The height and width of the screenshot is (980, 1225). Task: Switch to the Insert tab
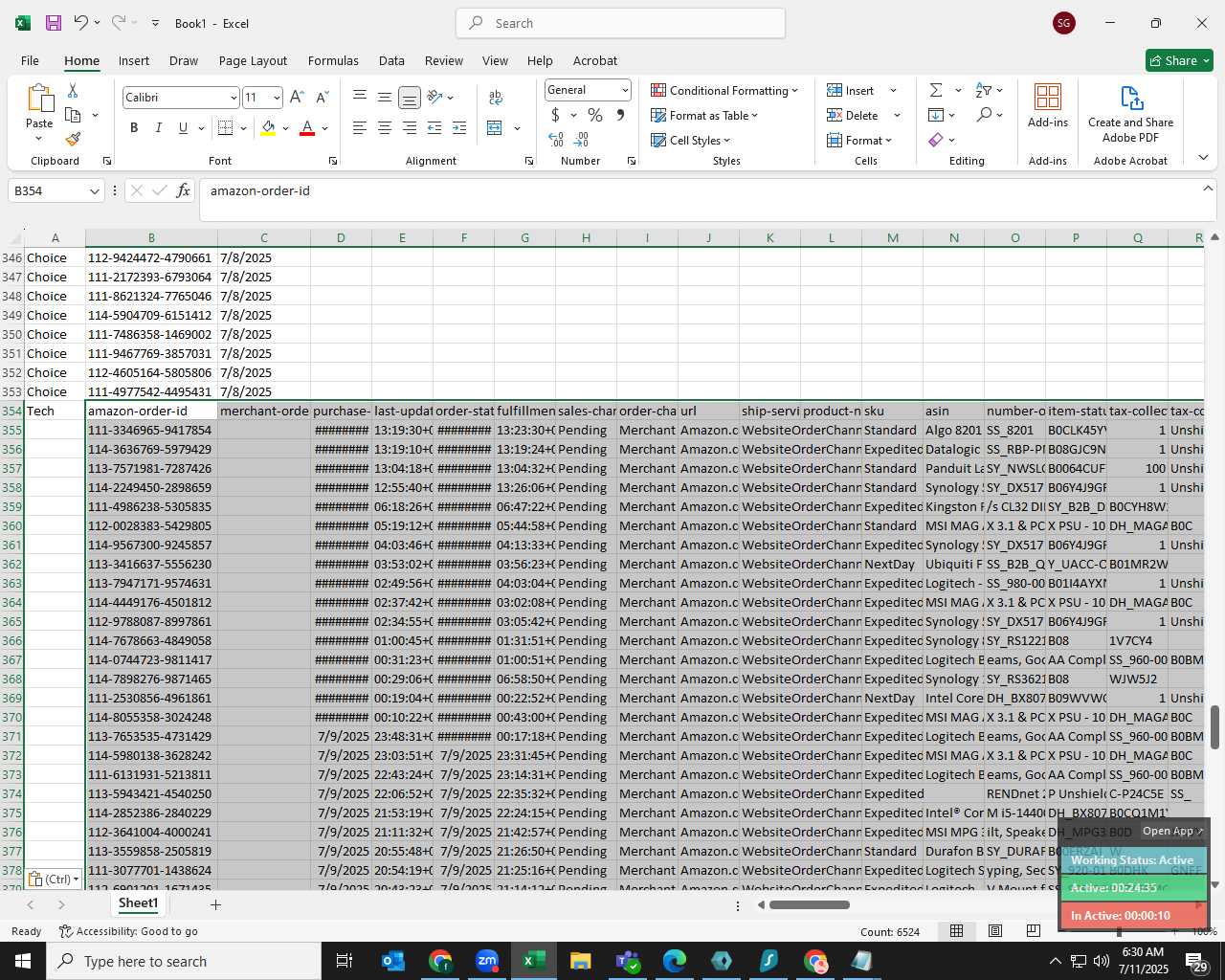[x=134, y=60]
